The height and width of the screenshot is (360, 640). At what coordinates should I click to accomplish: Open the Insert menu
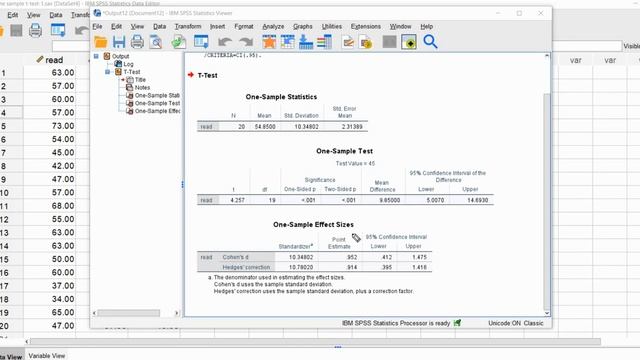[x=218, y=26]
